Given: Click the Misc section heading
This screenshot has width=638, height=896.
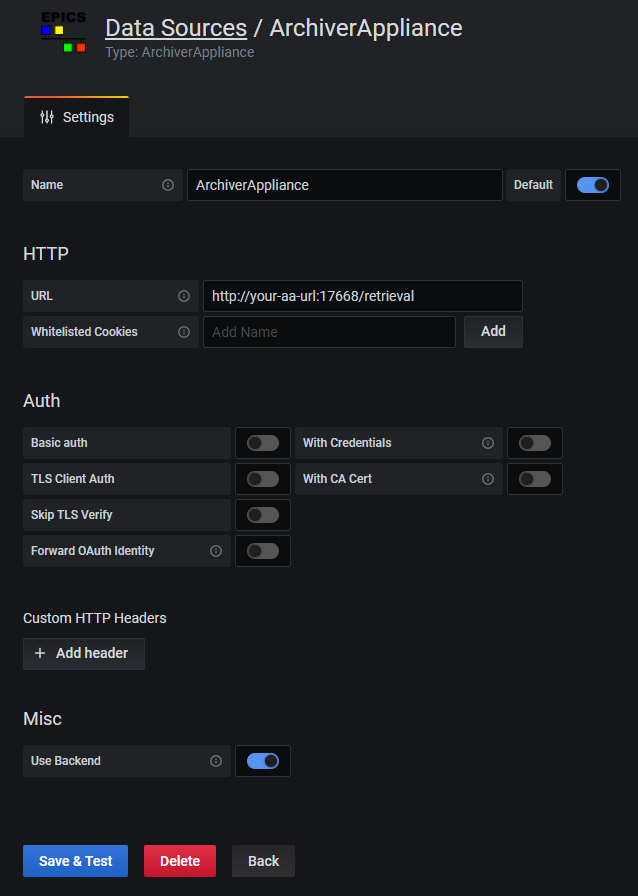Looking at the screenshot, I should (x=42, y=718).
